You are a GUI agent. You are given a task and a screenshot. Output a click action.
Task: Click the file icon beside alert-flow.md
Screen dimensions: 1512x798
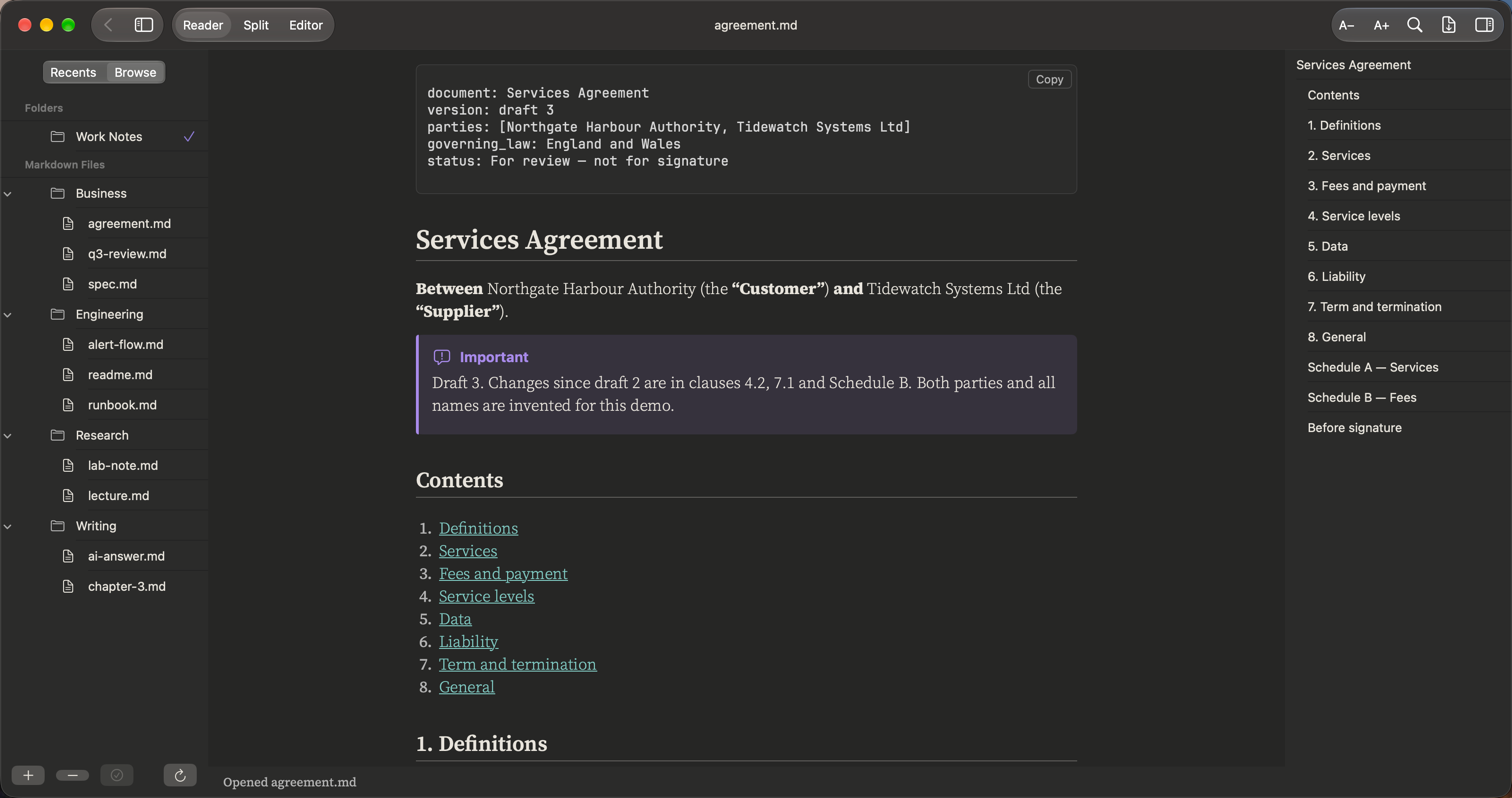68,345
